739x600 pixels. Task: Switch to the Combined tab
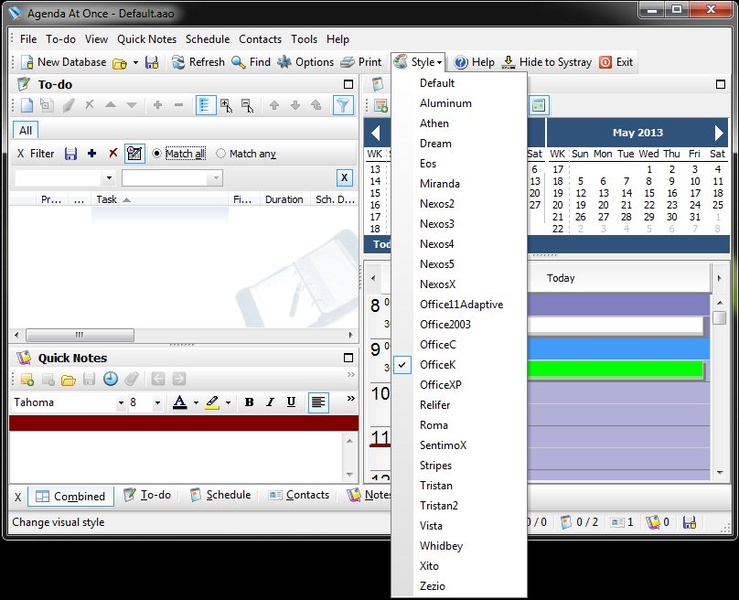pyautogui.click(x=70, y=497)
